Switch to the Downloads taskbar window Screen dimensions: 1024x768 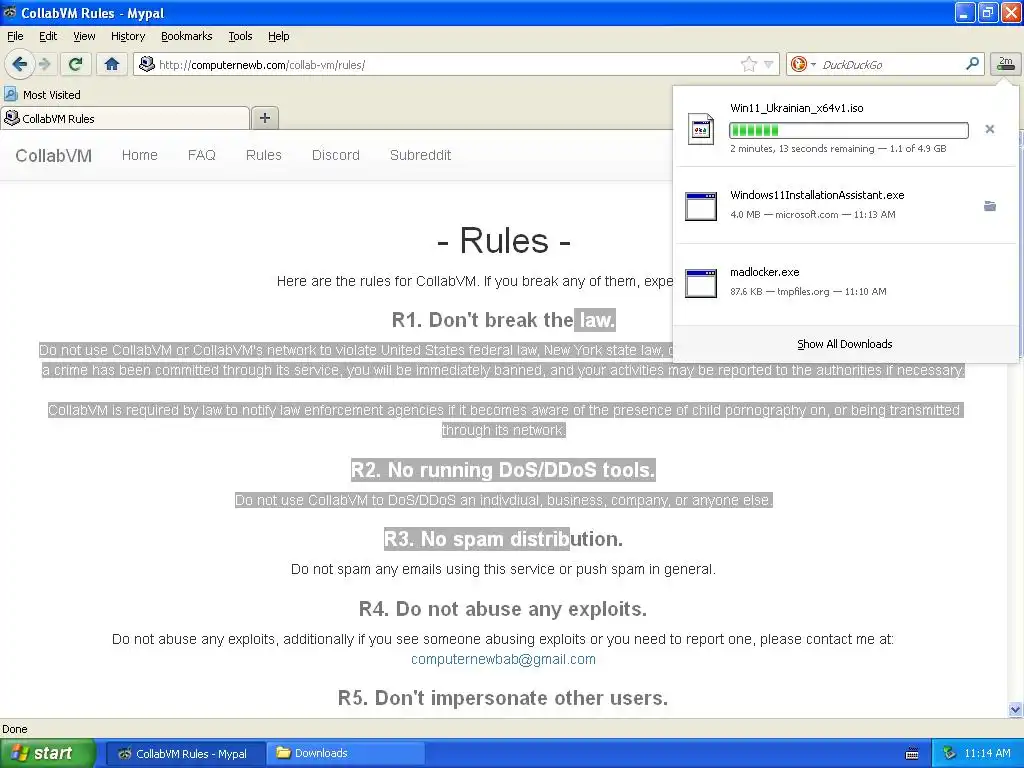346,754
